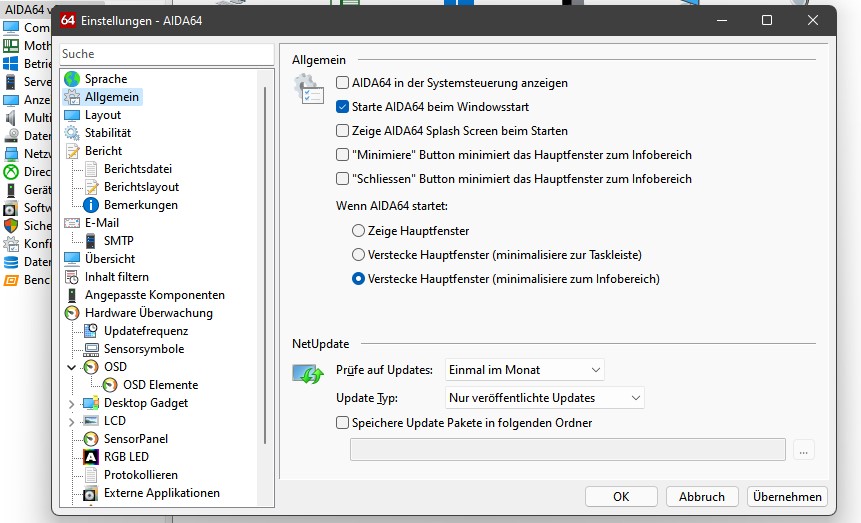The image size is (861, 523).
Task: Open Stabilität settings page
Action: tap(108, 133)
